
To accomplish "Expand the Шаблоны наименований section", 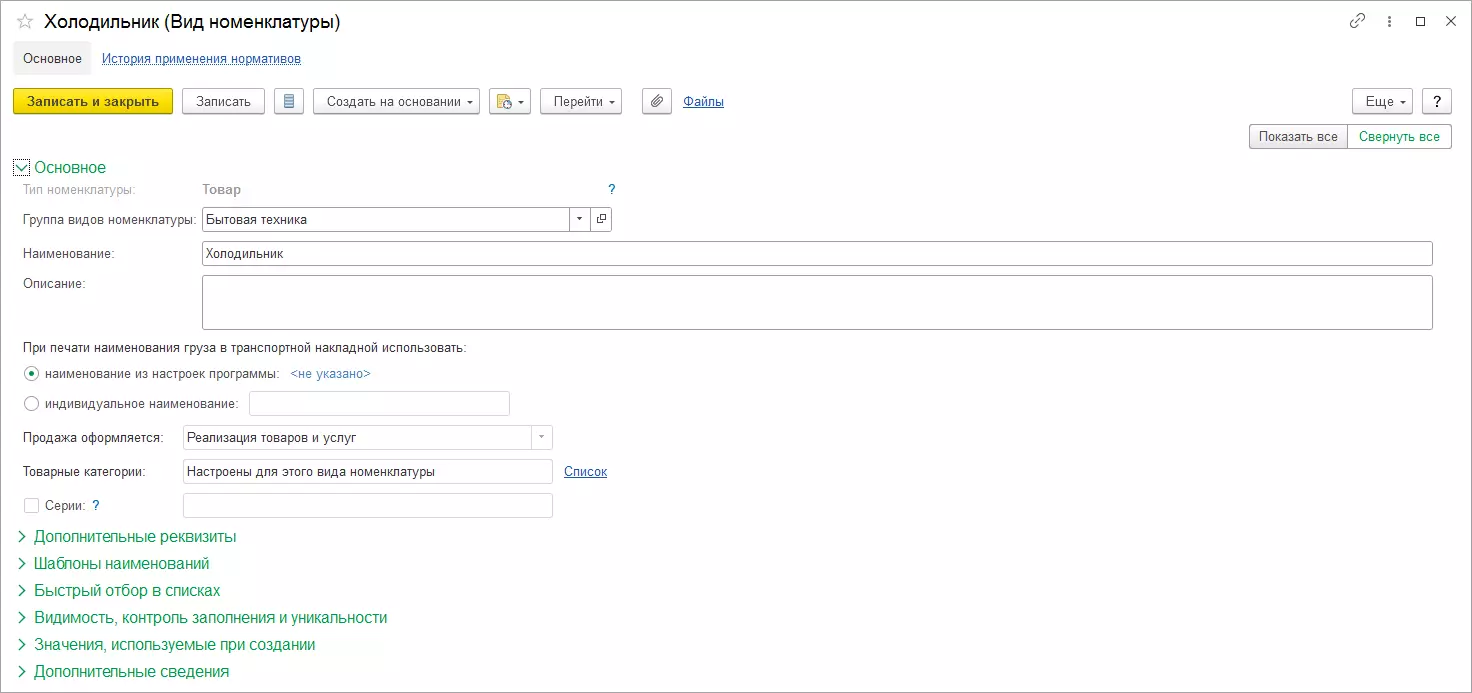I will click(x=121, y=564).
